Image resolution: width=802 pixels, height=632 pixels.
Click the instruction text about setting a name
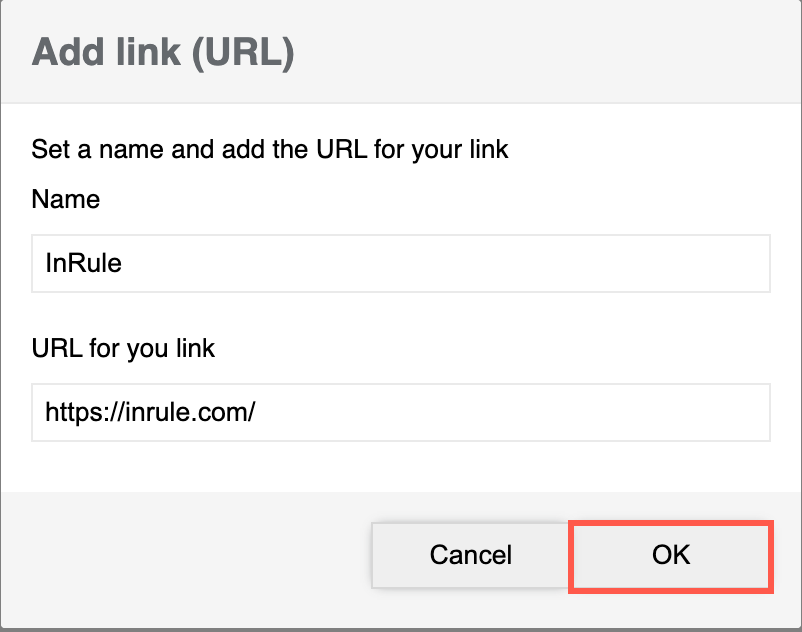pyautogui.click(x=268, y=149)
